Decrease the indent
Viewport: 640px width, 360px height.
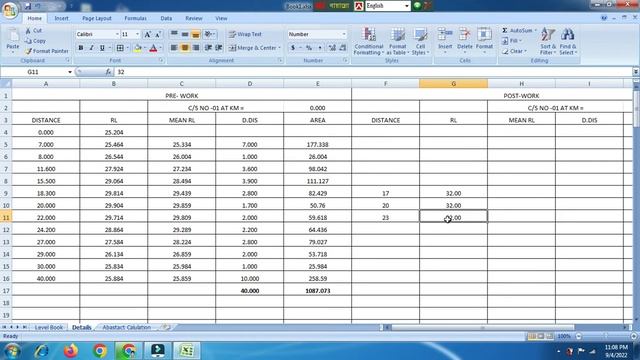pos(208,48)
